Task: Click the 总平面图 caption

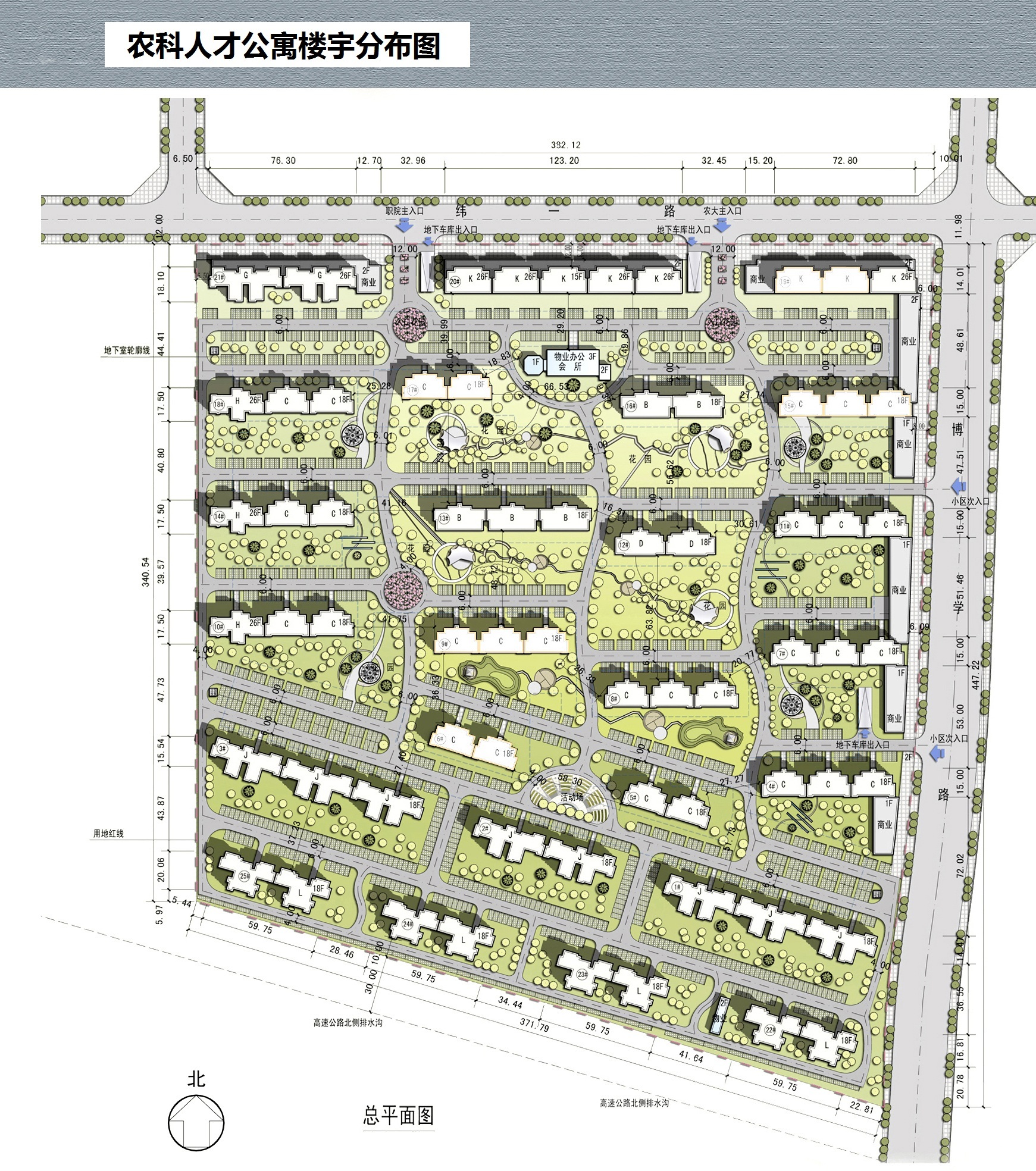Action: point(399,1116)
